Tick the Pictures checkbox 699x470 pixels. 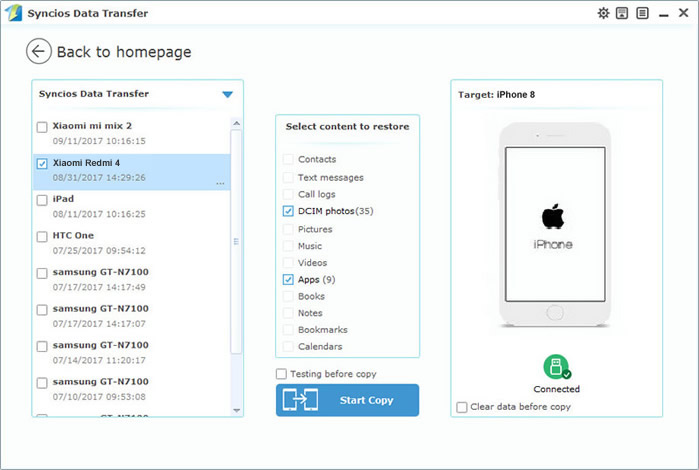point(288,229)
